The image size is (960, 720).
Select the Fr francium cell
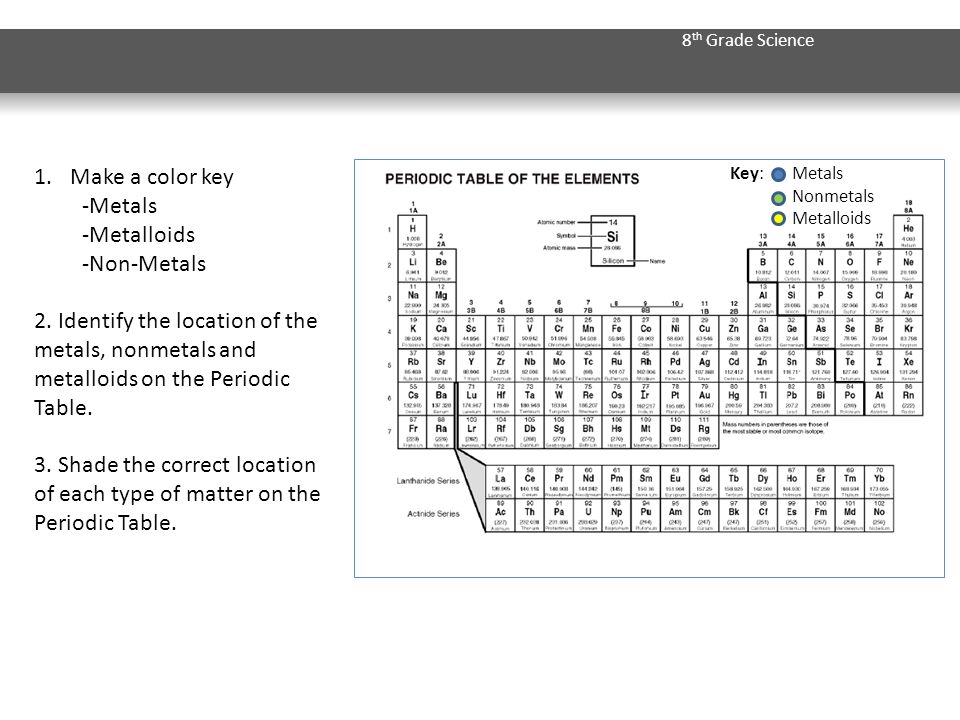(x=413, y=432)
